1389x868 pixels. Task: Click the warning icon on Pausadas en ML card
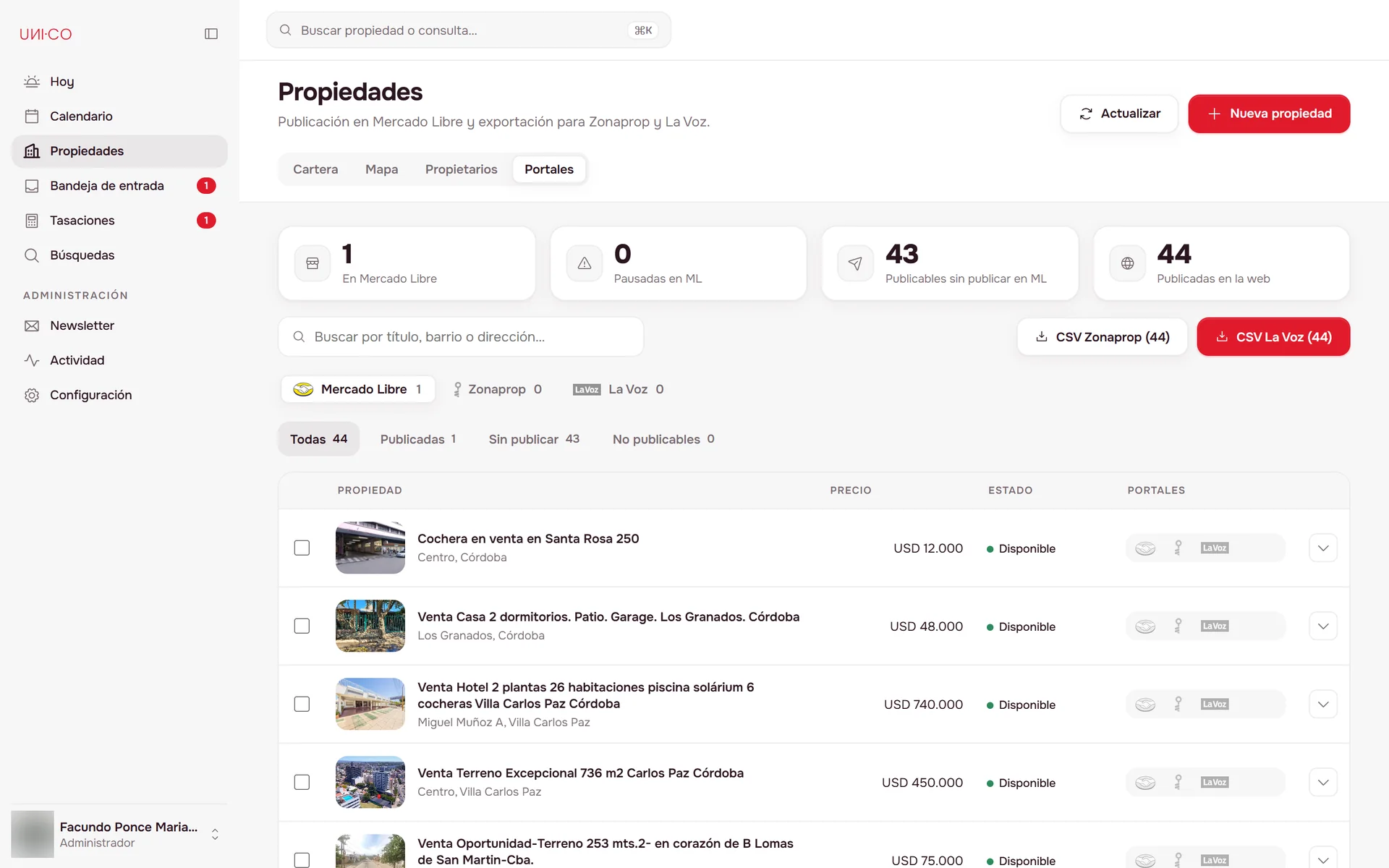pos(585,263)
